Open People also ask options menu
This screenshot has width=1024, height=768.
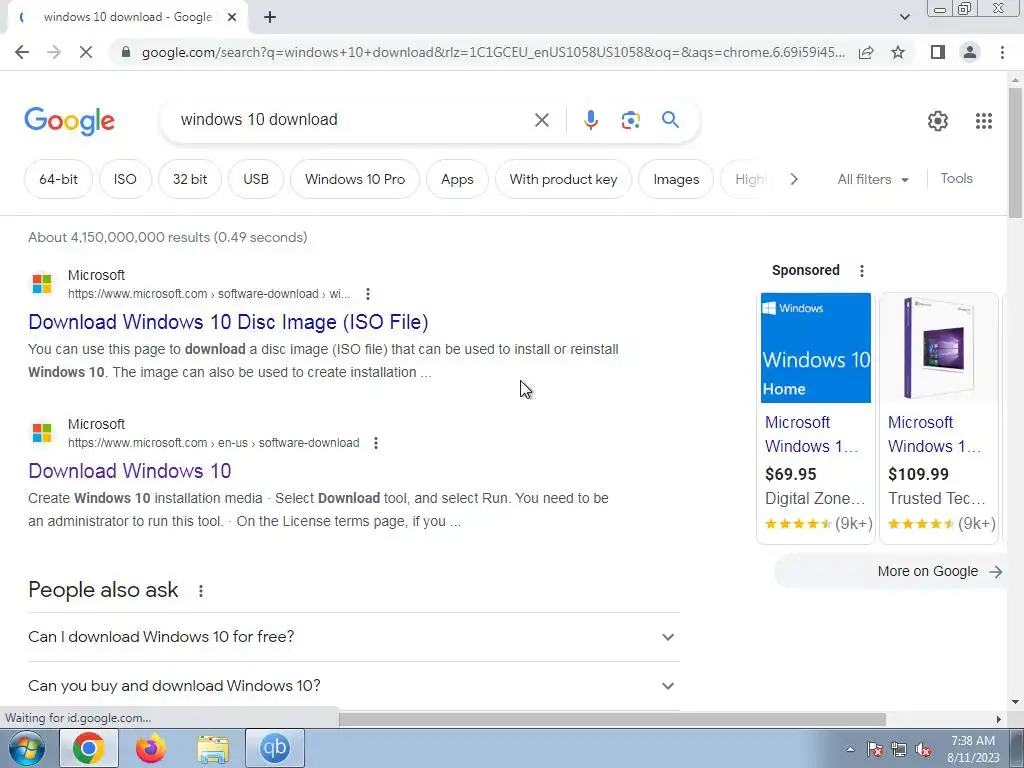[x=200, y=590]
